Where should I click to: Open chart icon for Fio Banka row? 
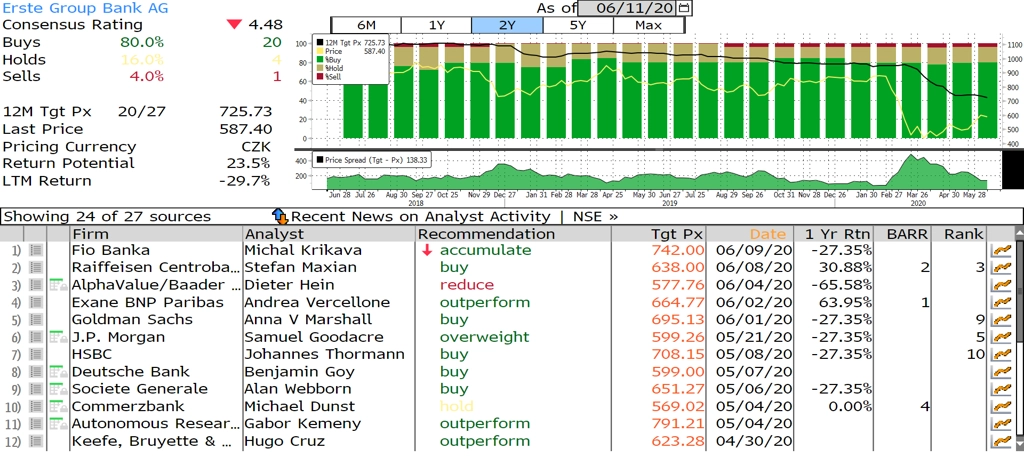pos(1000,250)
